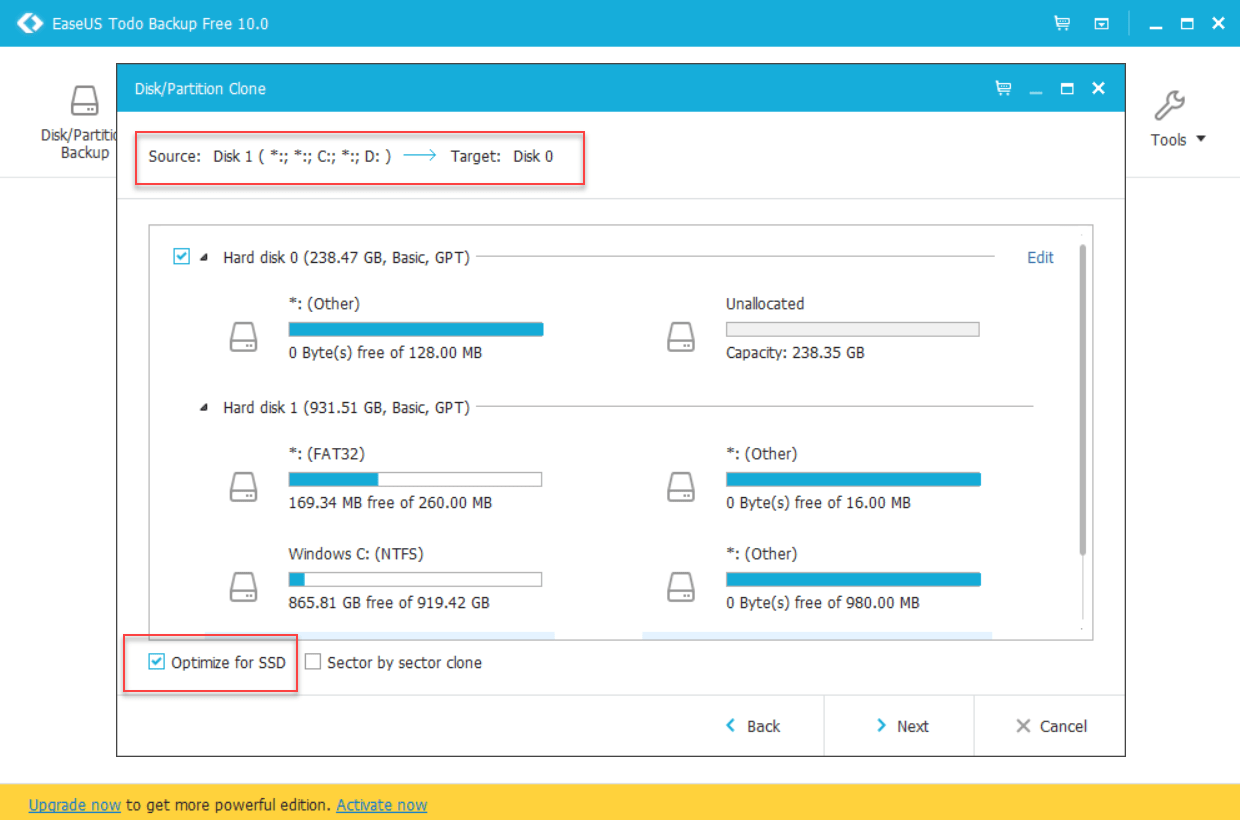Uncheck Hard disk 0 checkbox
Image resolution: width=1240 pixels, height=820 pixels.
pos(181,256)
